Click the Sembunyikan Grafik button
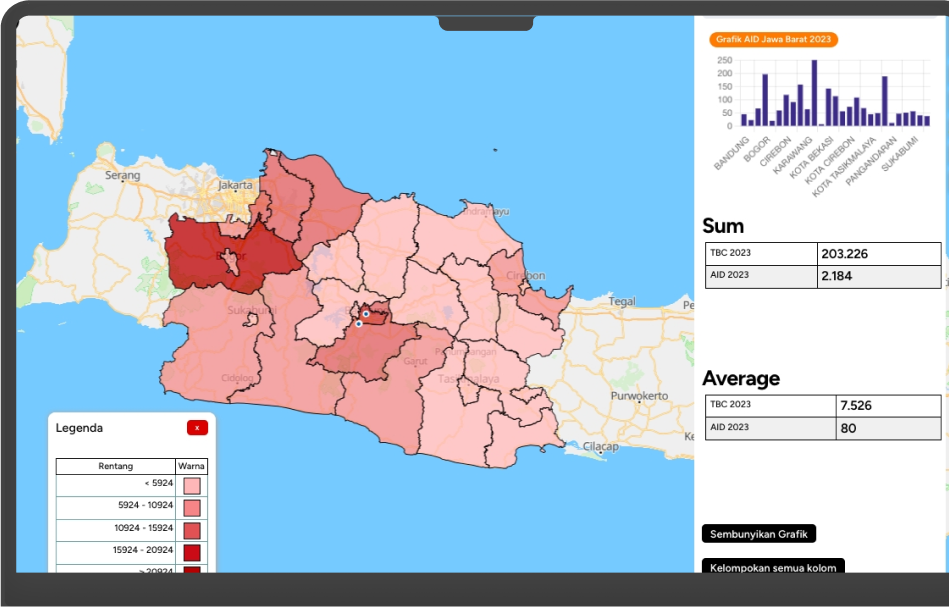The width and height of the screenshot is (949, 607). (758, 534)
